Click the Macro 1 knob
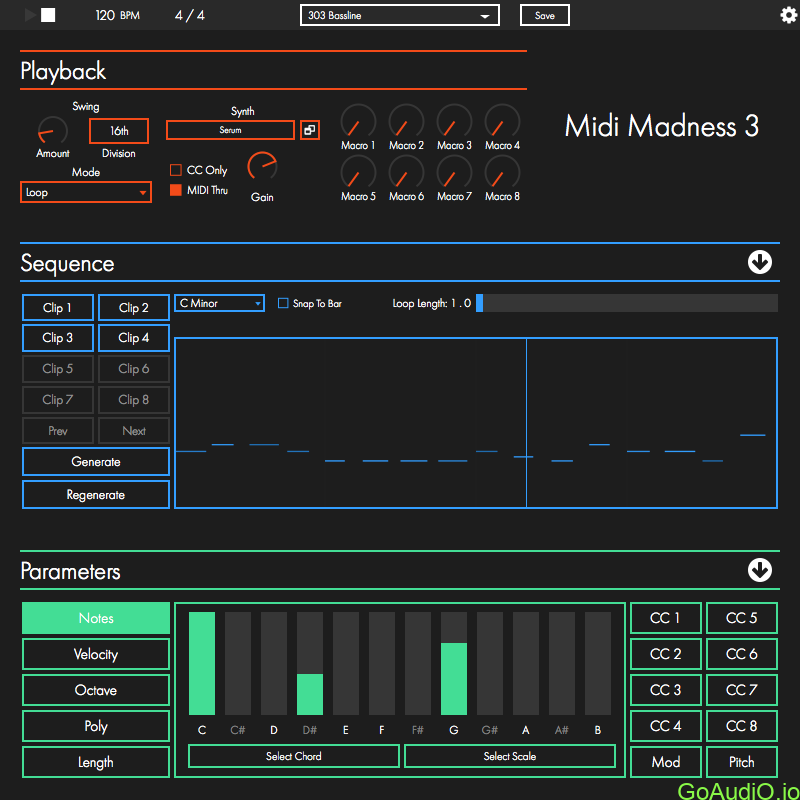800x800 pixels. coord(357,122)
